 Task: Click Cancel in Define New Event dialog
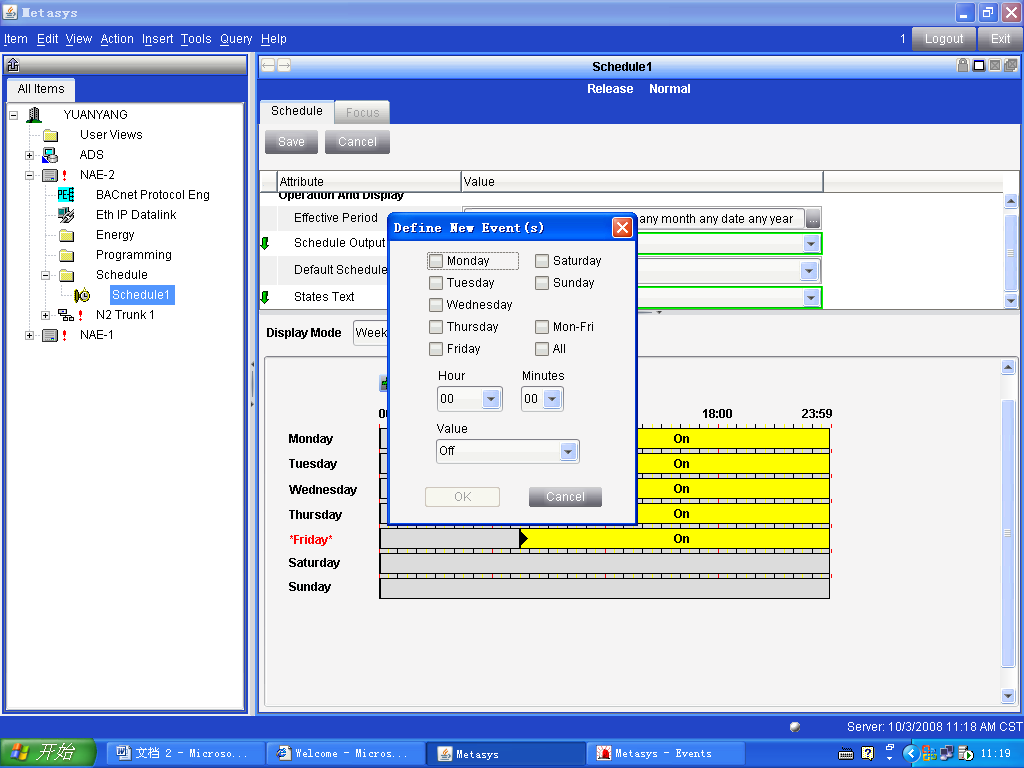(x=565, y=497)
